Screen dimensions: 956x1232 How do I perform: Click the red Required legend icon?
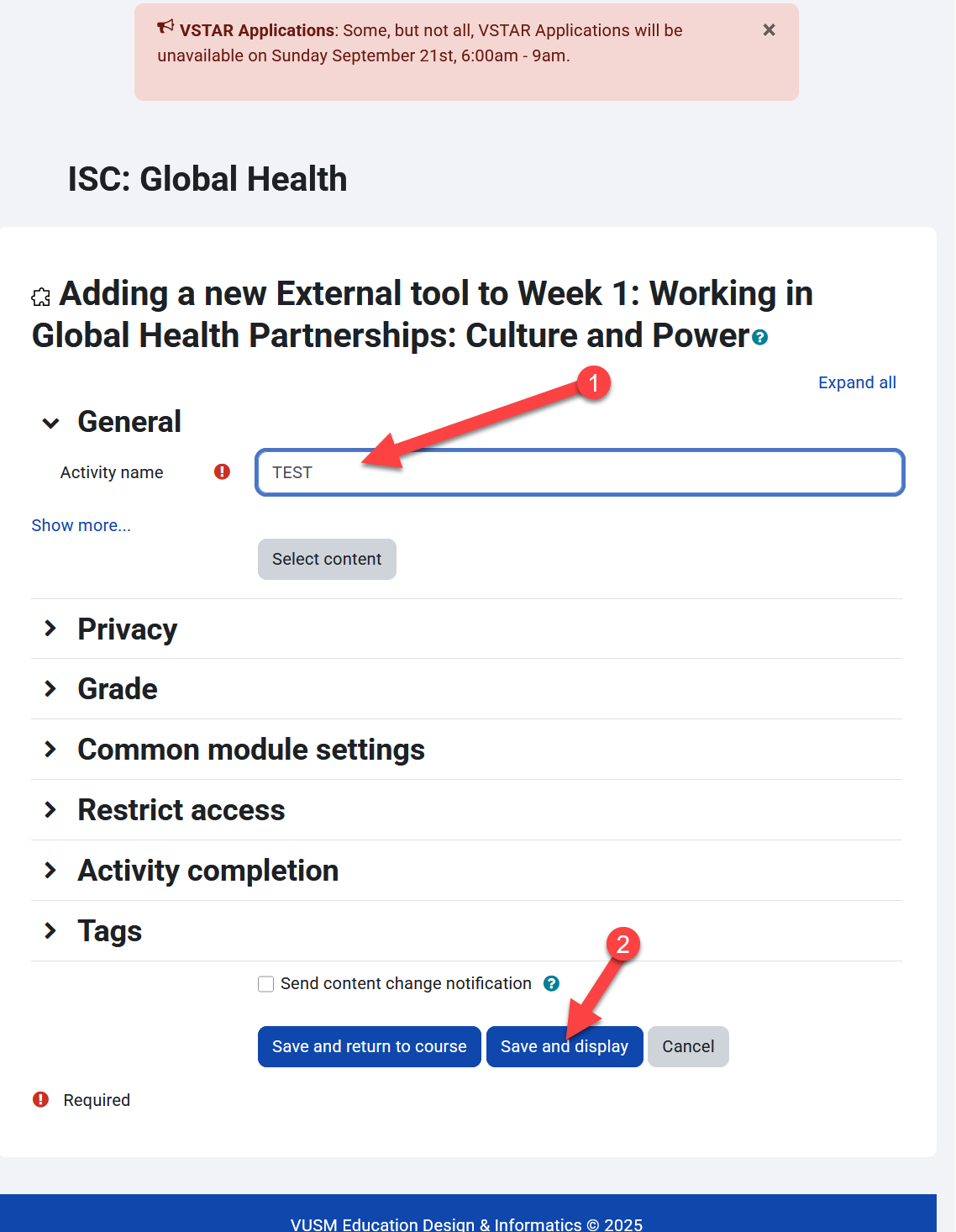tap(40, 1100)
